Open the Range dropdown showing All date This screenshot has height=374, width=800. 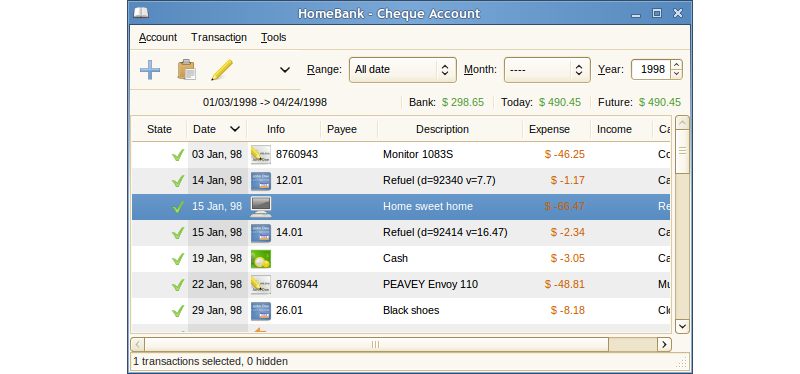pos(403,70)
